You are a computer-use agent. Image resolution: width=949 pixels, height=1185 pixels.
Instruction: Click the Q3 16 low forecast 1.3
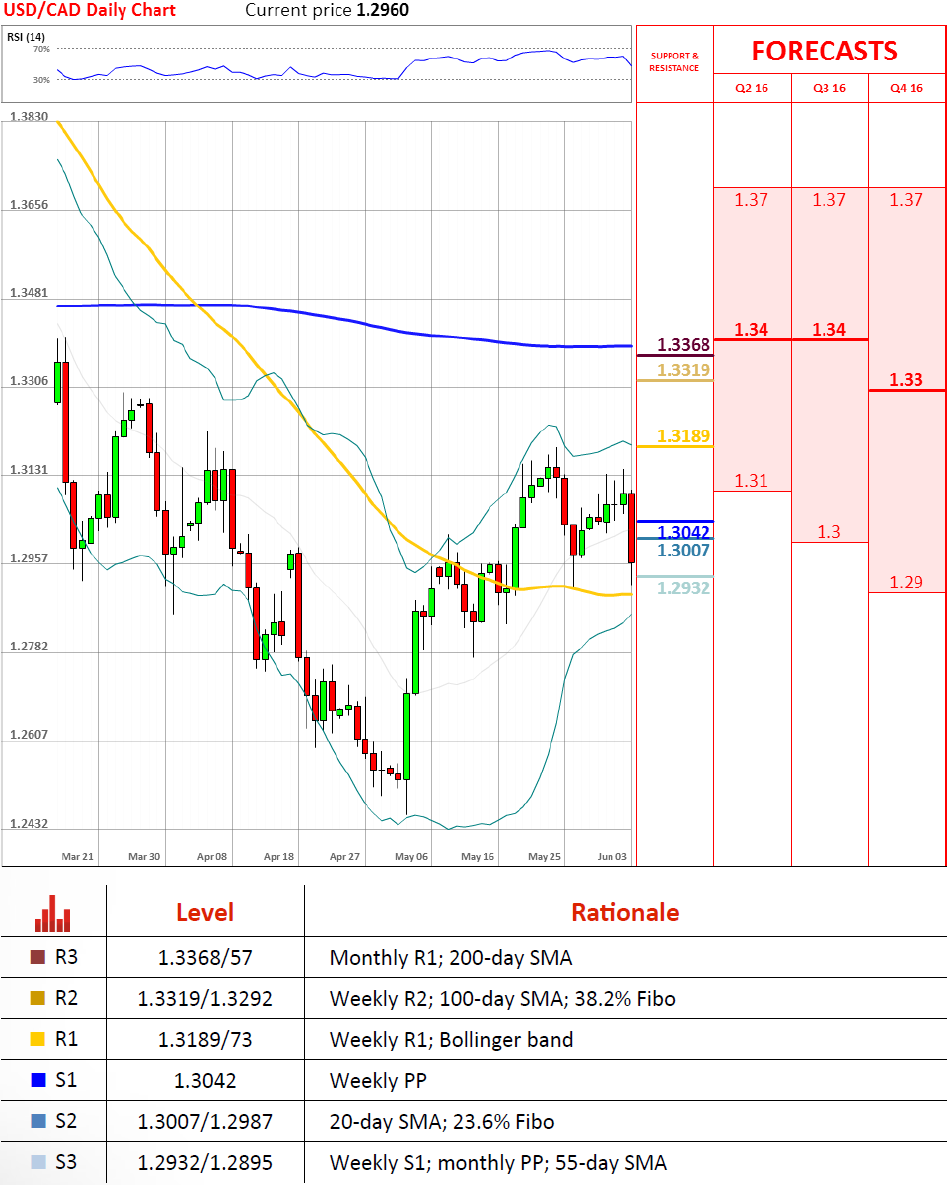point(829,532)
